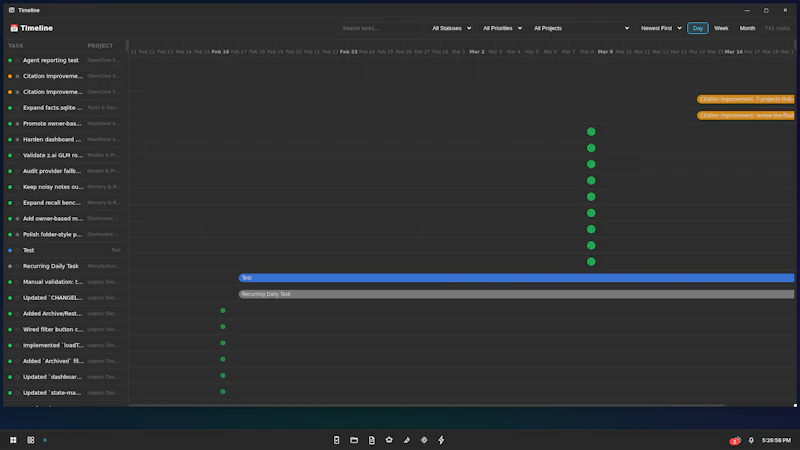Open the All Statuses filter dropdown
Viewport: 800px width, 450px height.
(x=451, y=28)
